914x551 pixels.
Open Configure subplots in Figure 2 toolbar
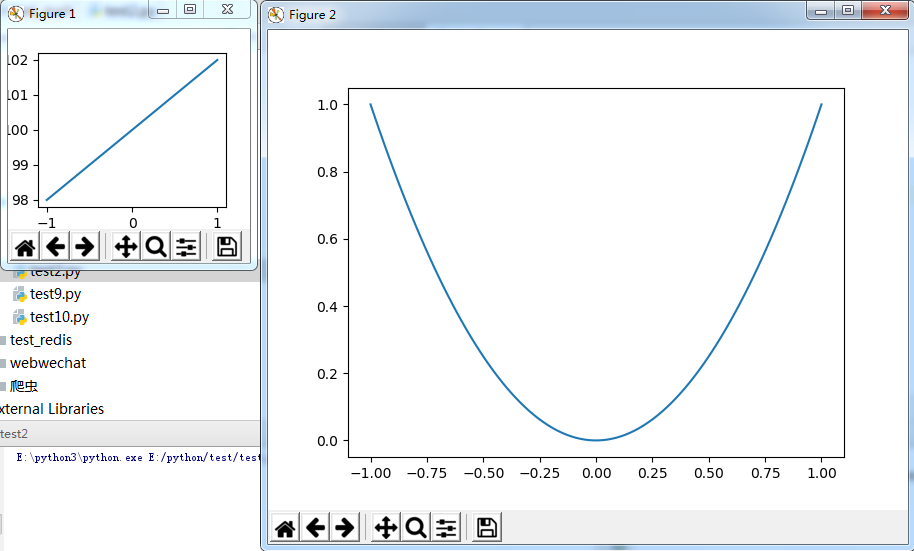(x=446, y=528)
